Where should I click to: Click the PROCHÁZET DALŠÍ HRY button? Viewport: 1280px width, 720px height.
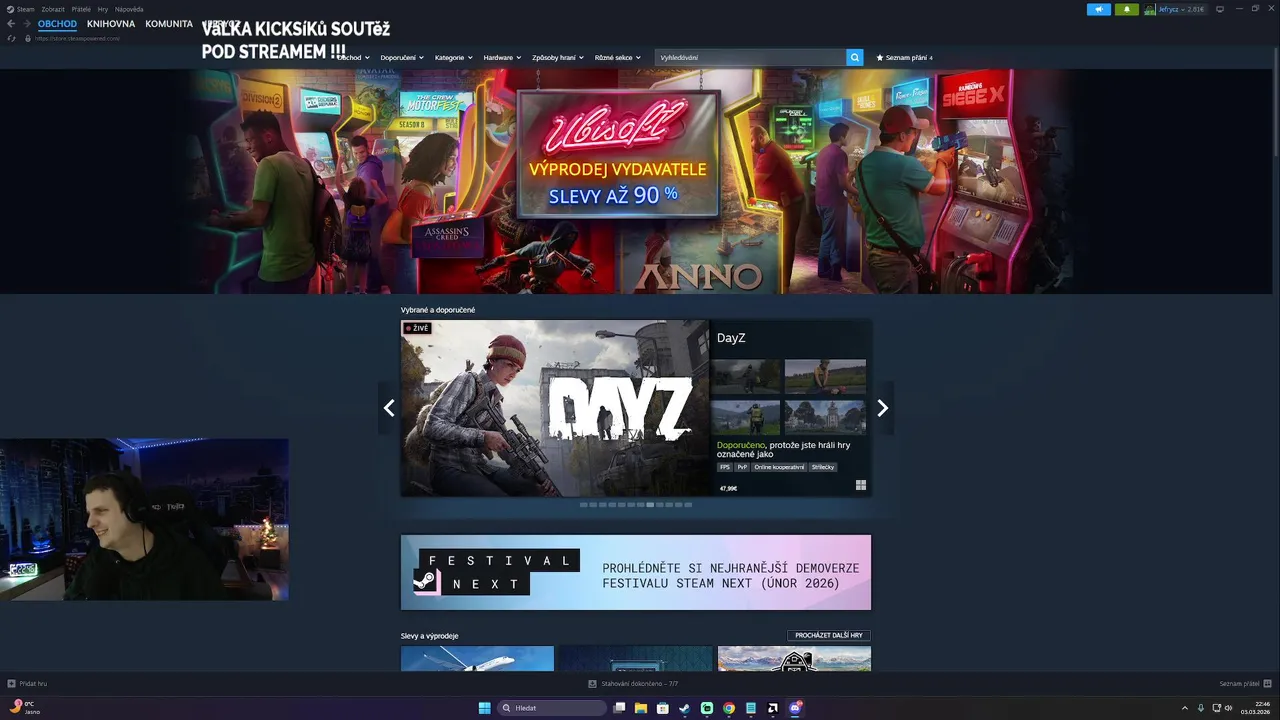click(x=829, y=635)
